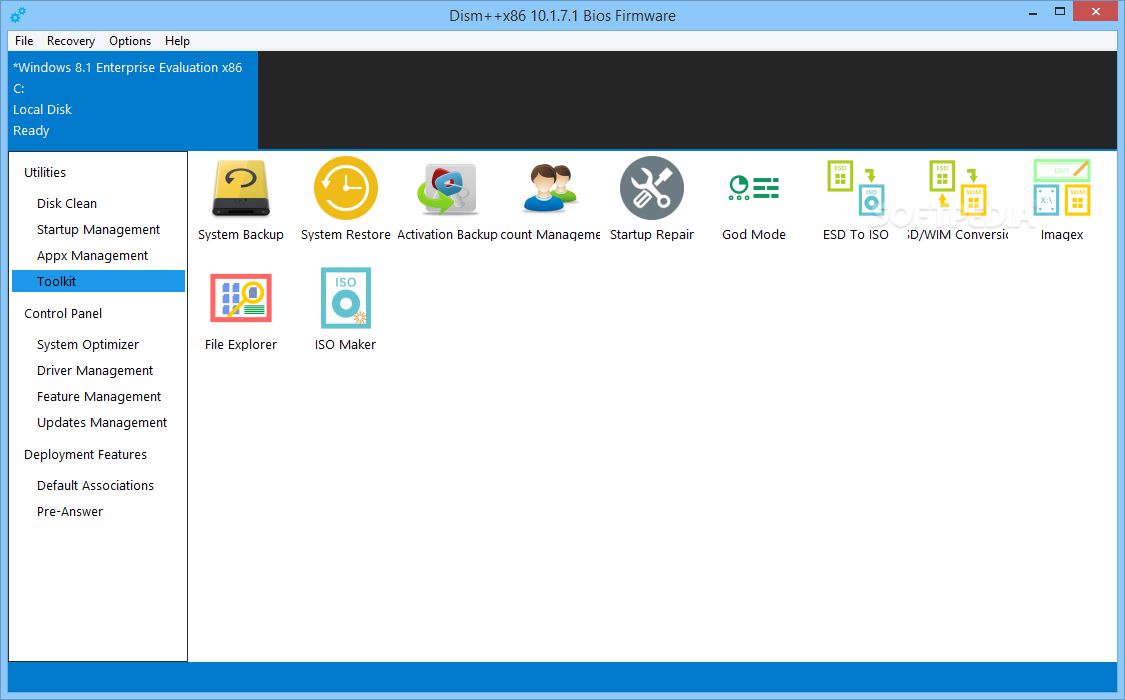Open the ESD/WIM Conversion icon
This screenshot has width=1125, height=700.
(x=958, y=188)
